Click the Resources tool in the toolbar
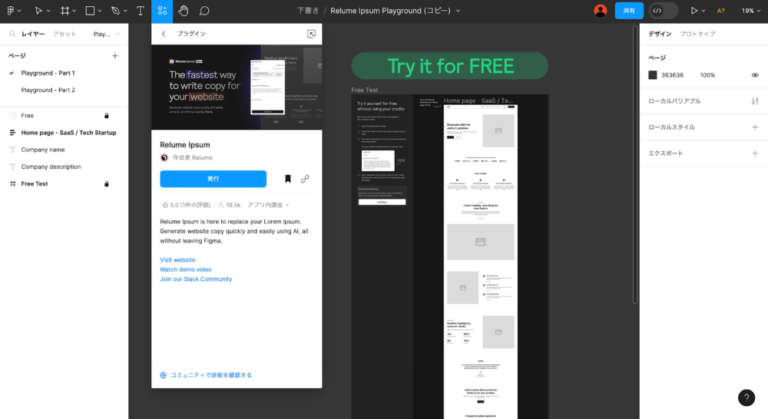The height and width of the screenshot is (419, 768). click(x=163, y=10)
